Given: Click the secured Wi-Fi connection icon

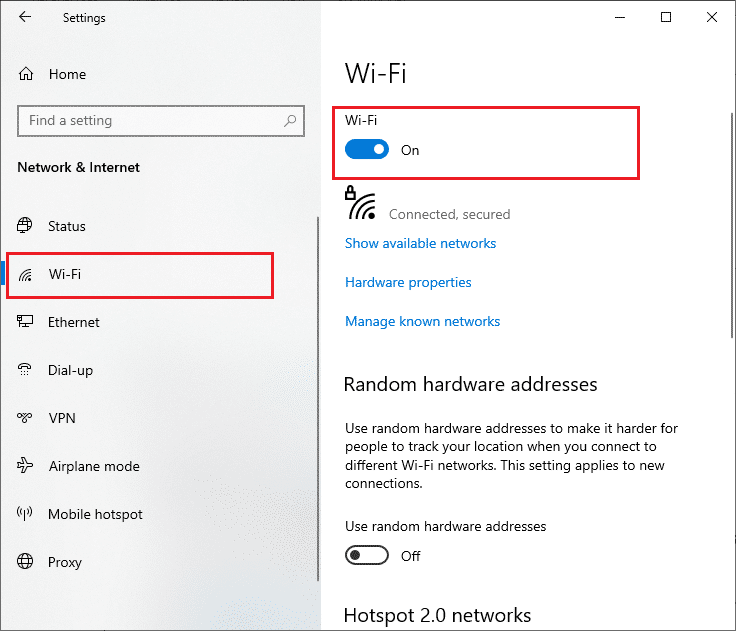Looking at the screenshot, I should click(x=360, y=203).
